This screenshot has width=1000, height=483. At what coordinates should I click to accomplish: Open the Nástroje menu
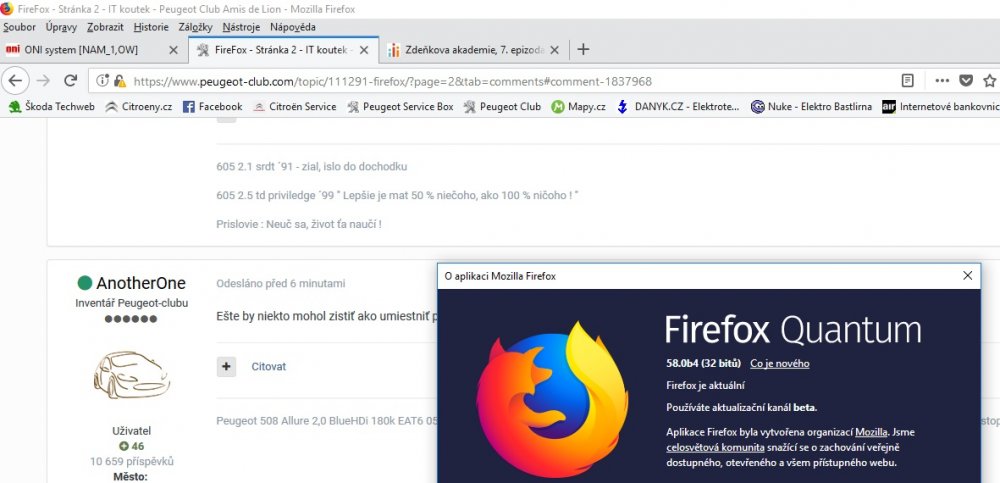241,27
